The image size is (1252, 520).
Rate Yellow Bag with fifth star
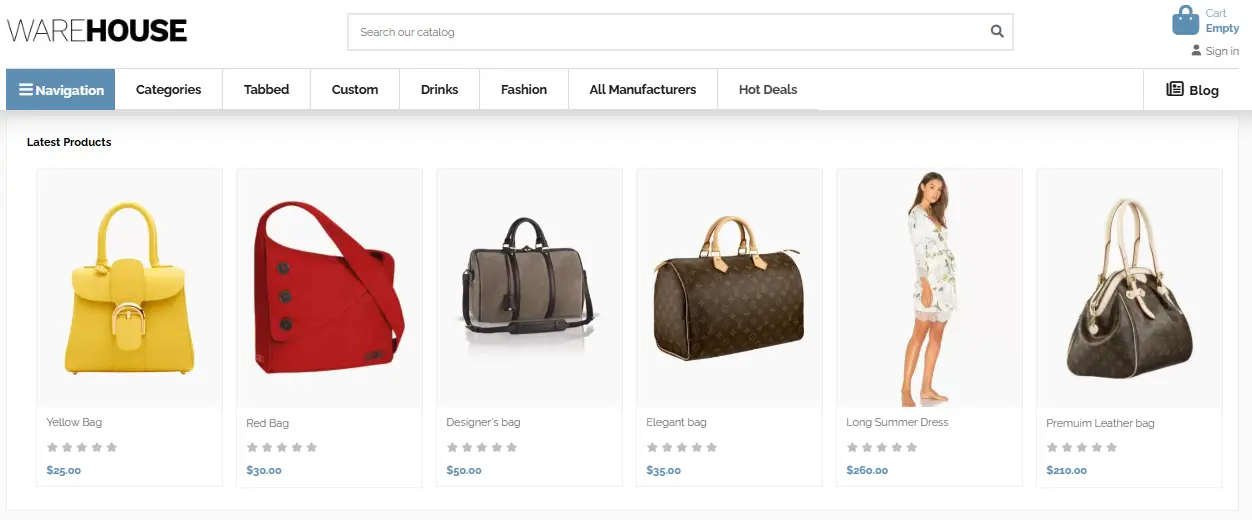(x=112, y=447)
